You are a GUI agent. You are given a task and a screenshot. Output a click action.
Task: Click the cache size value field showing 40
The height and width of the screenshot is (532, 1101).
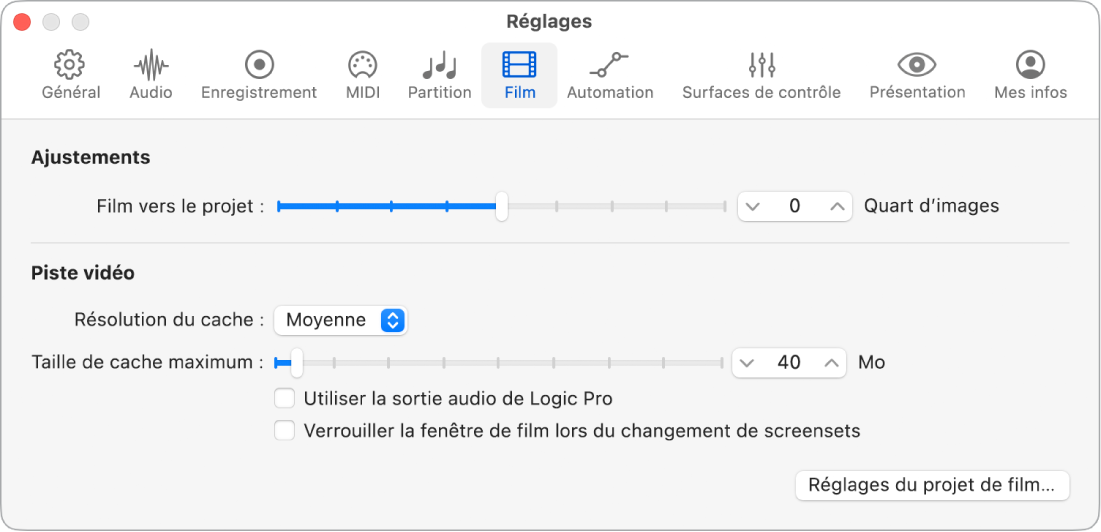pos(789,362)
